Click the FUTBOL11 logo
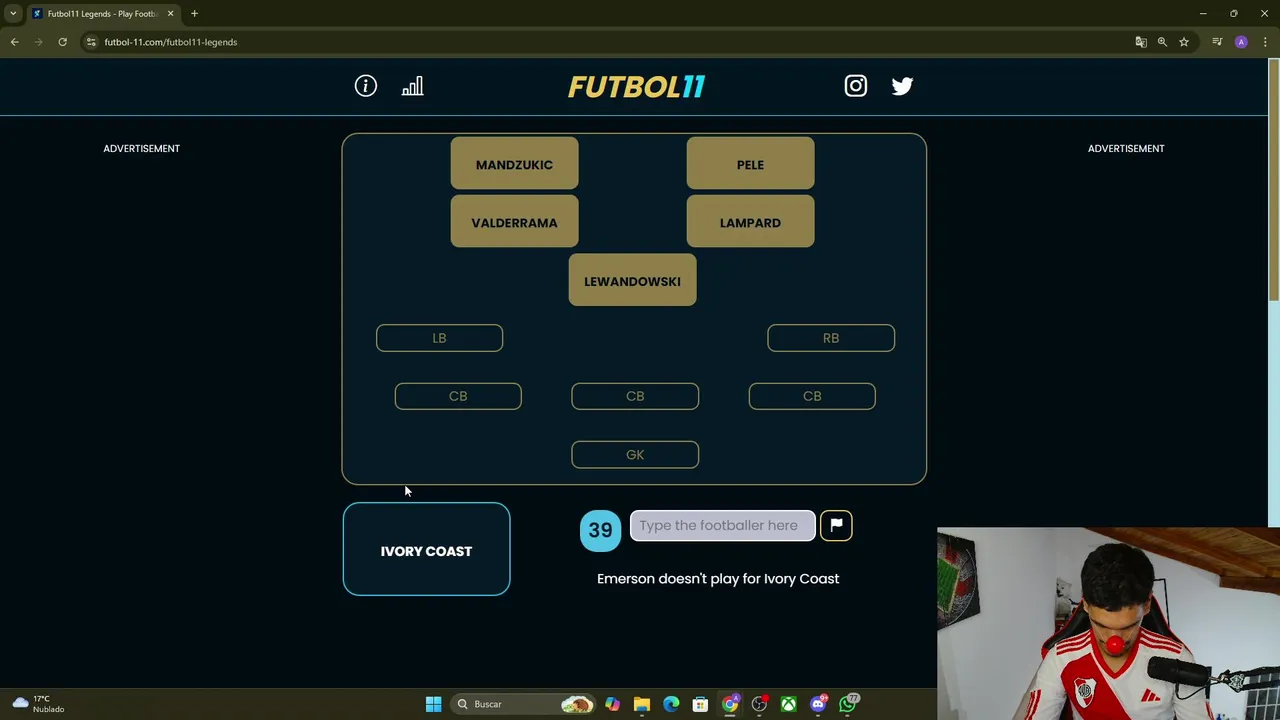 [636, 87]
